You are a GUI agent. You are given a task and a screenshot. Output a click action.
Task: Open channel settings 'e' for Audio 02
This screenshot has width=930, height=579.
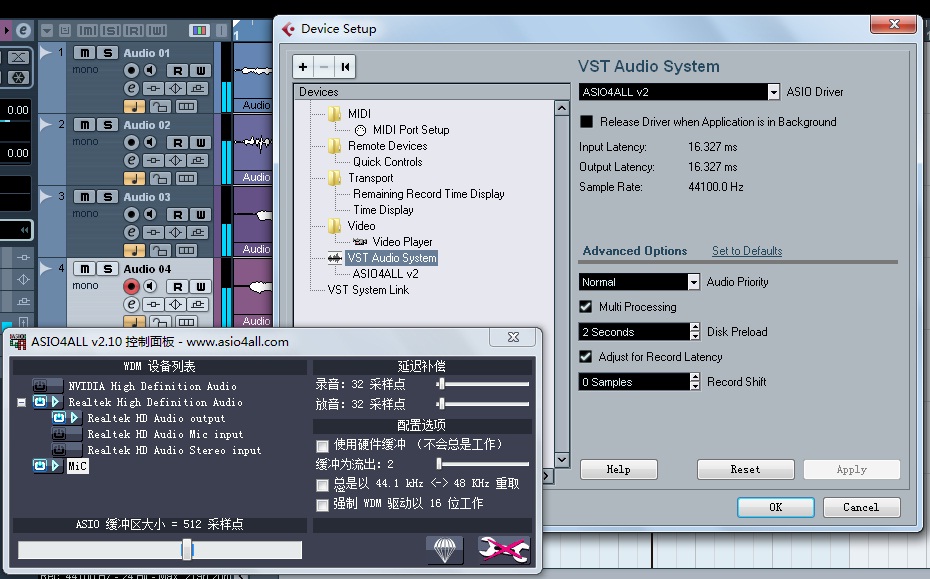[131, 160]
